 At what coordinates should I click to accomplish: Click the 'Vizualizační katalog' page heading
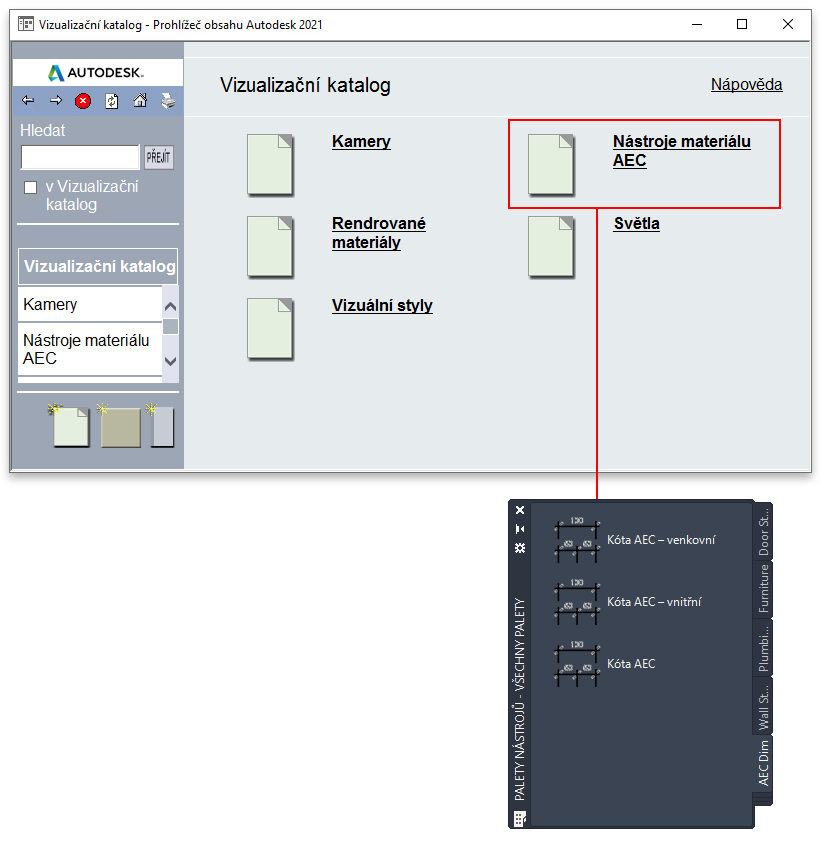[305, 85]
